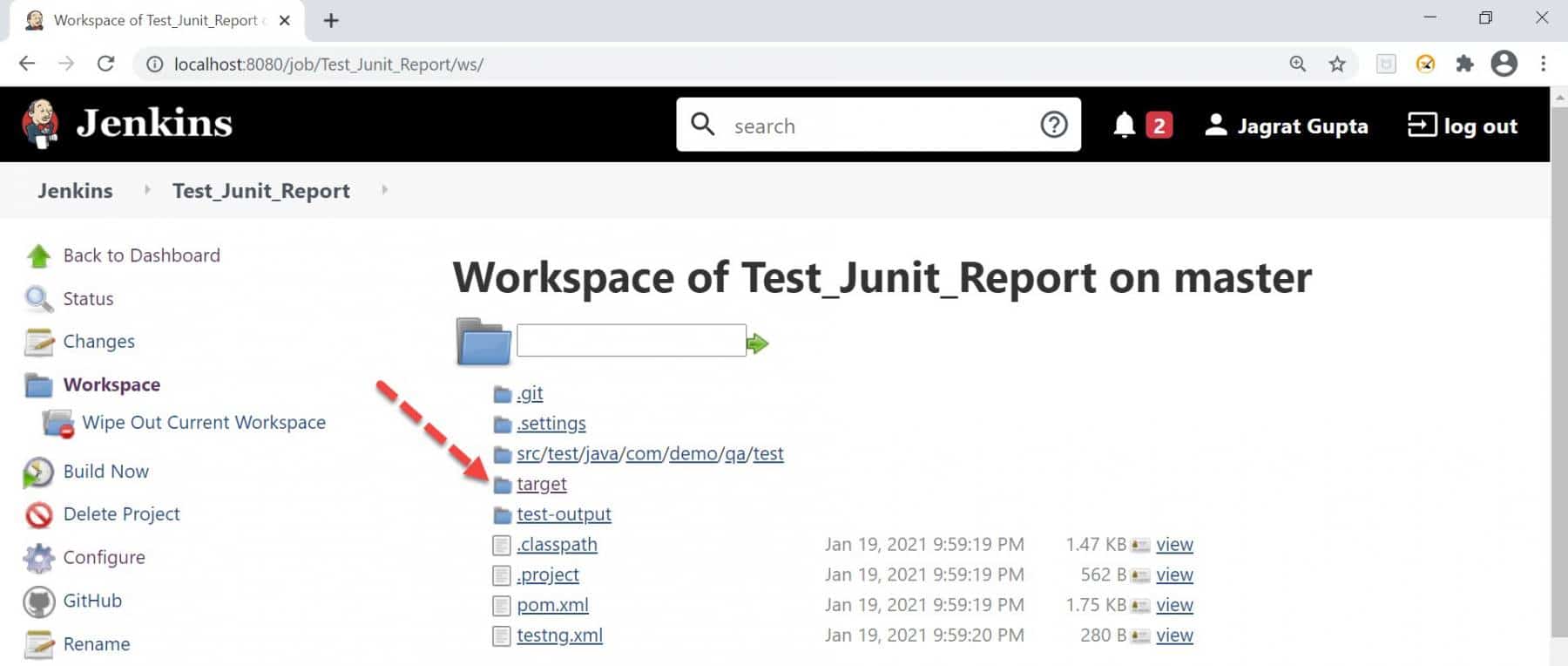
Task: Open the browser zoom indicator icon
Action: [1298, 64]
